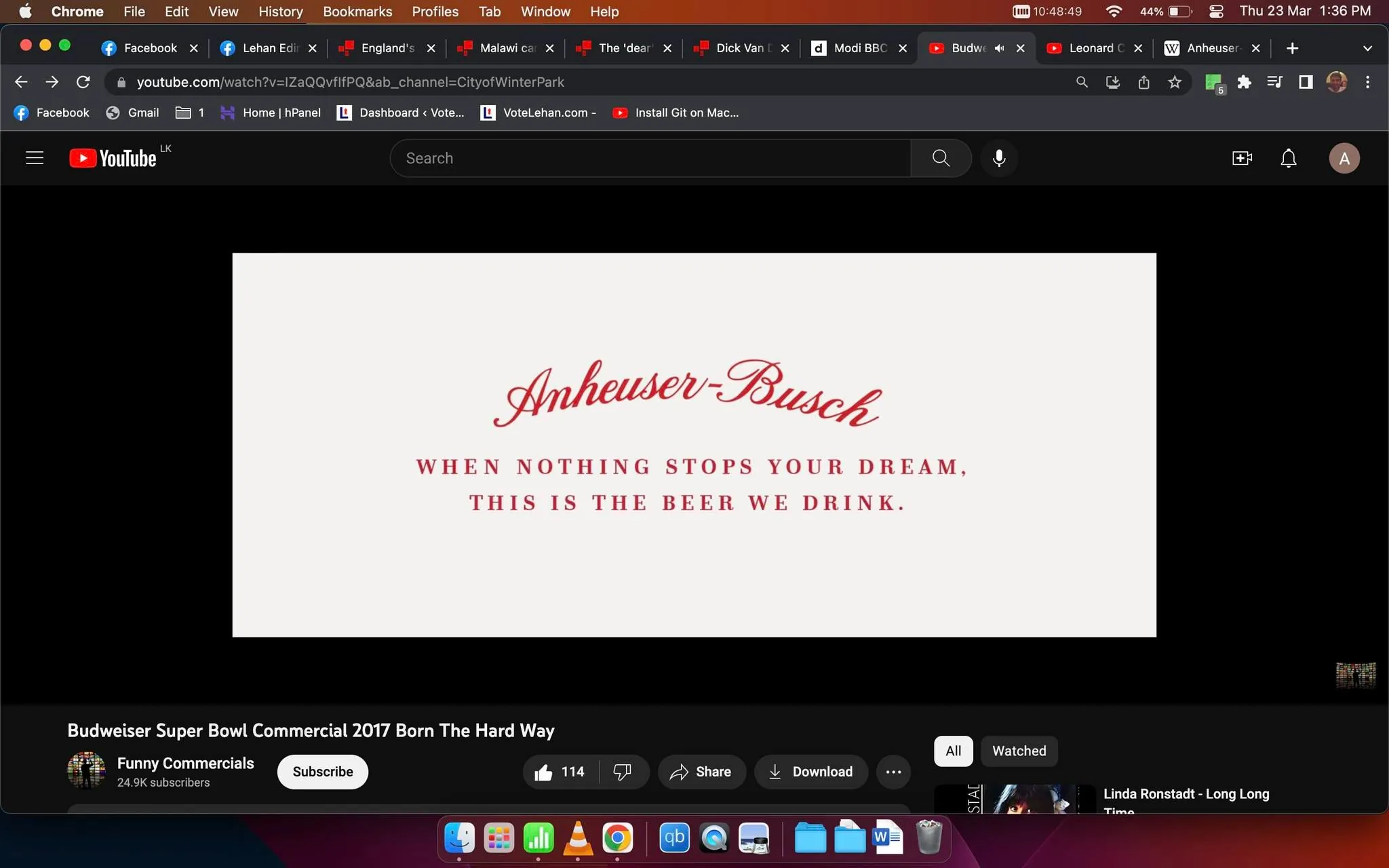Open the Chrome extensions puzzle icon
The width and height of the screenshot is (1389, 868).
1245,82
